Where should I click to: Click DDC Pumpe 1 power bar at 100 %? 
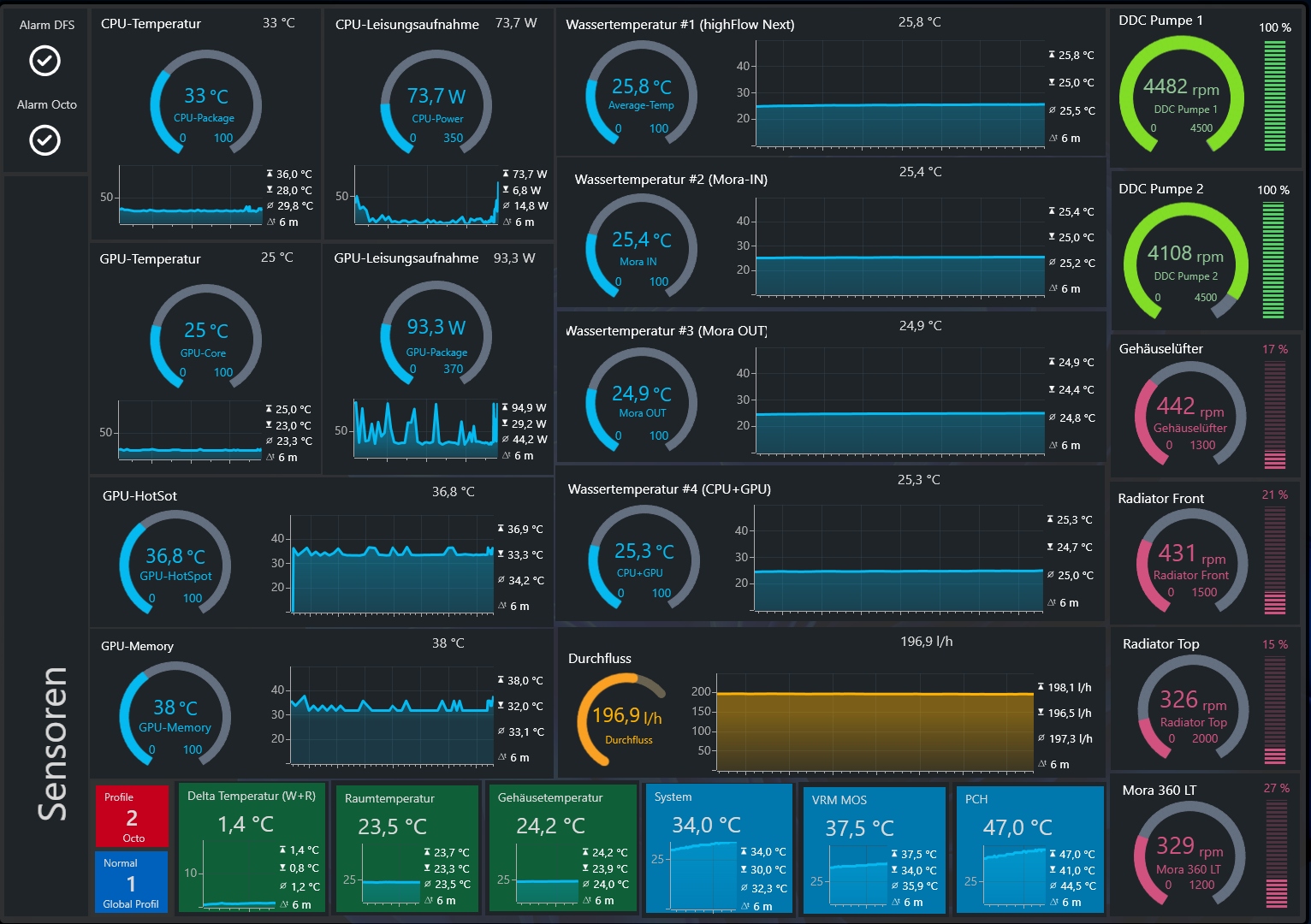coord(1275,95)
